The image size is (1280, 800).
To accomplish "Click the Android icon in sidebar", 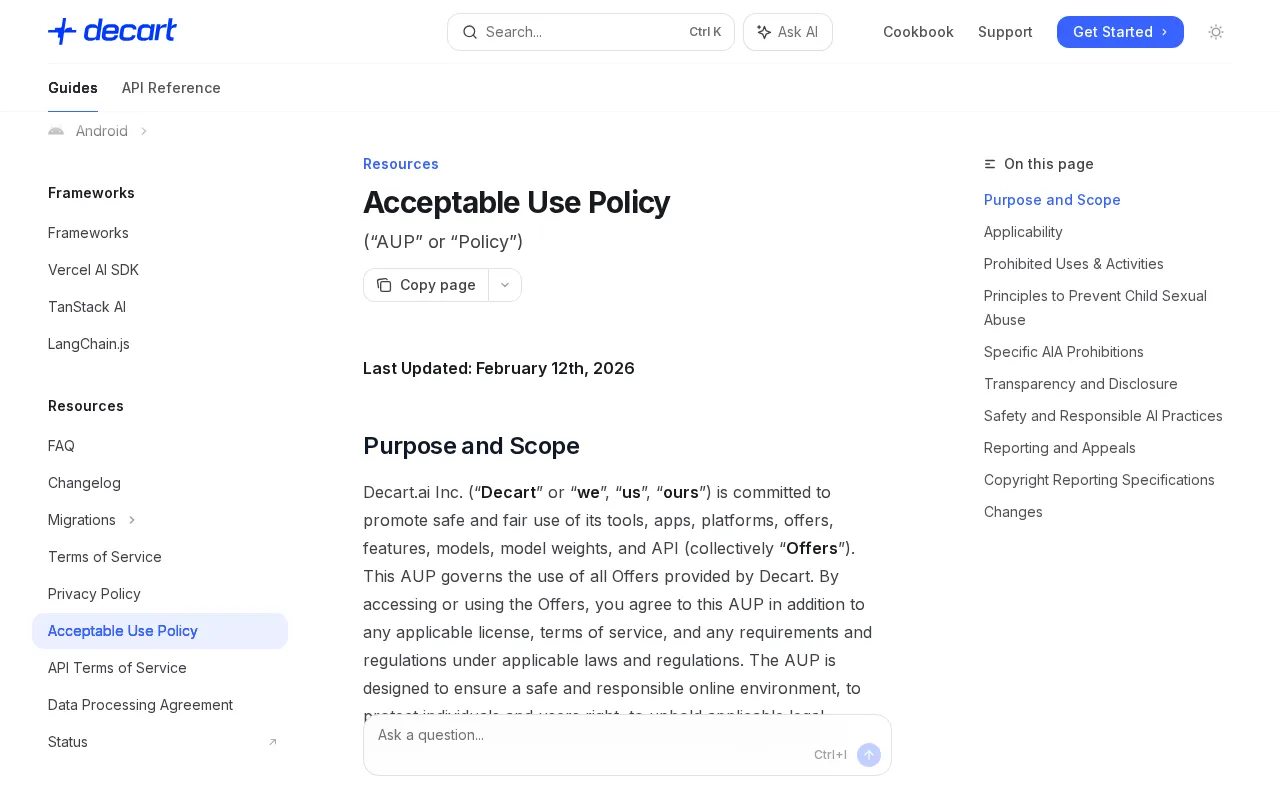I will pyautogui.click(x=56, y=131).
